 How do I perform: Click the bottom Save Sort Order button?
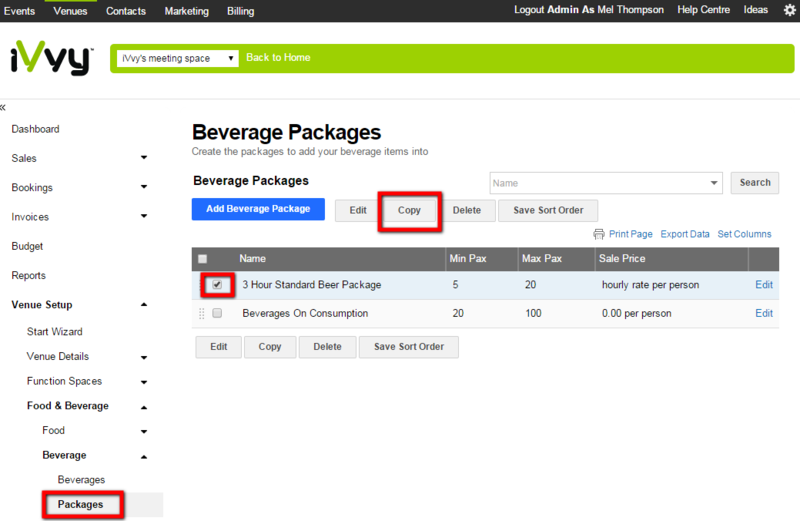409,347
